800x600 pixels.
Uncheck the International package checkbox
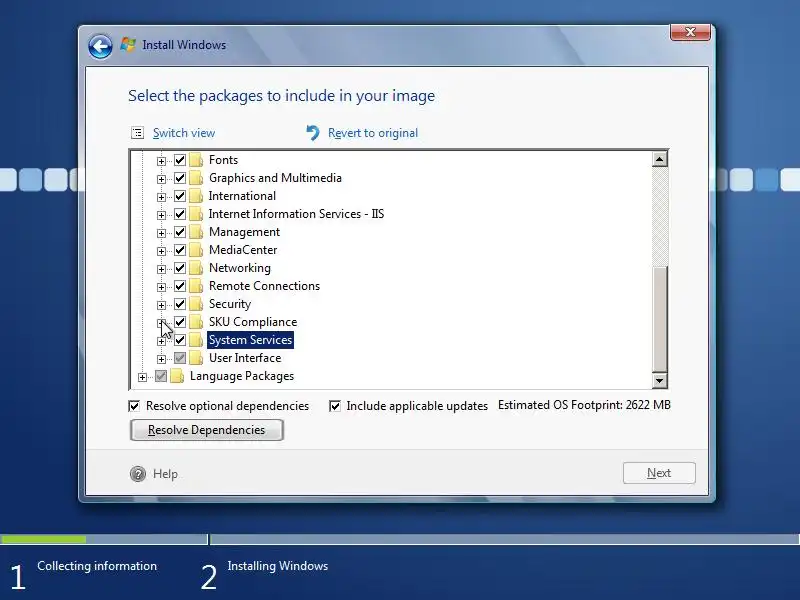[x=180, y=196]
